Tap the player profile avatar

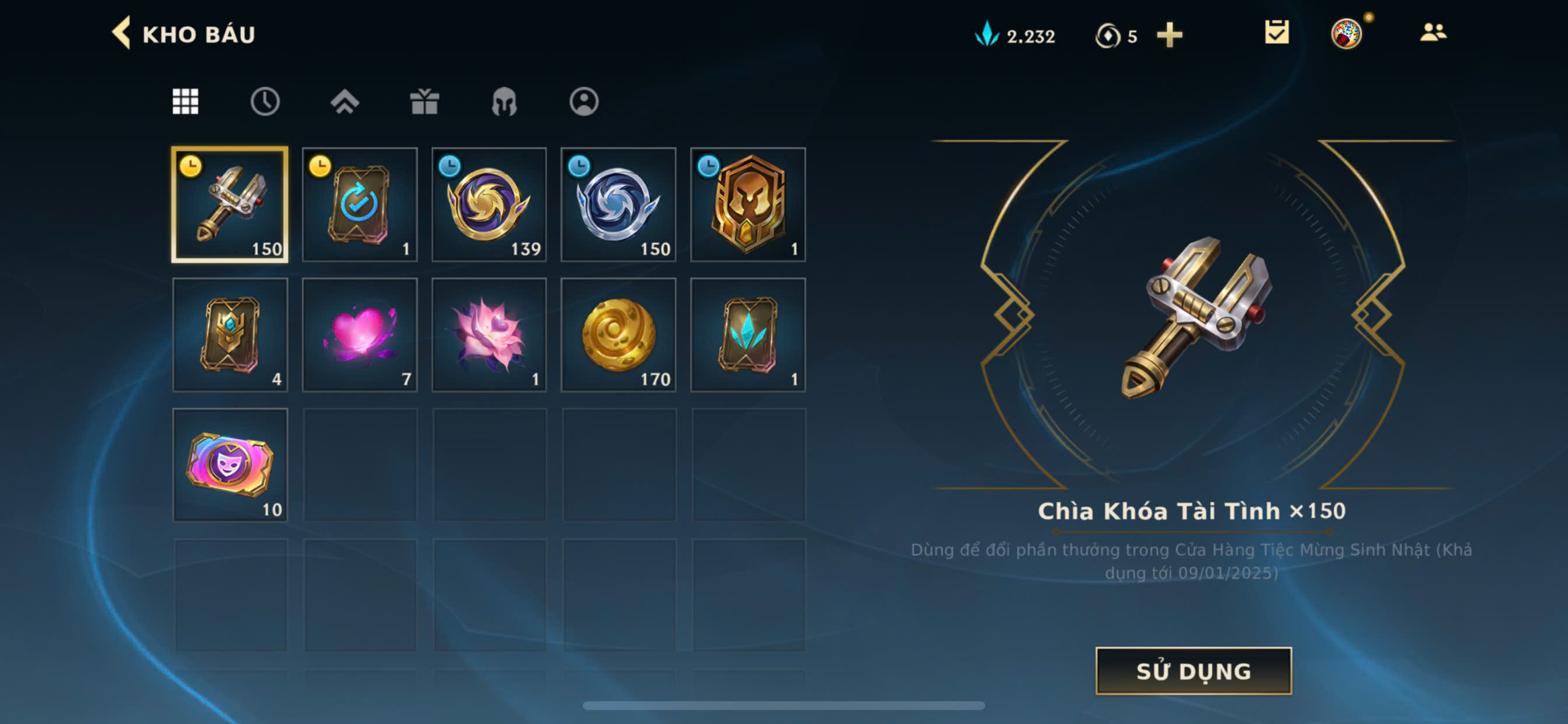coord(1346,33)
